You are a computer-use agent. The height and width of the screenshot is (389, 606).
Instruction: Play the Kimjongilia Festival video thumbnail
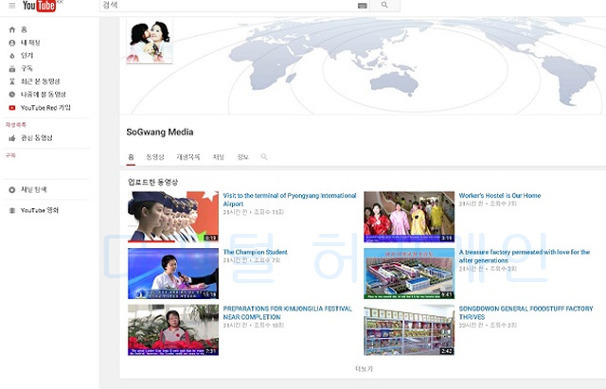tap(173, 330)
